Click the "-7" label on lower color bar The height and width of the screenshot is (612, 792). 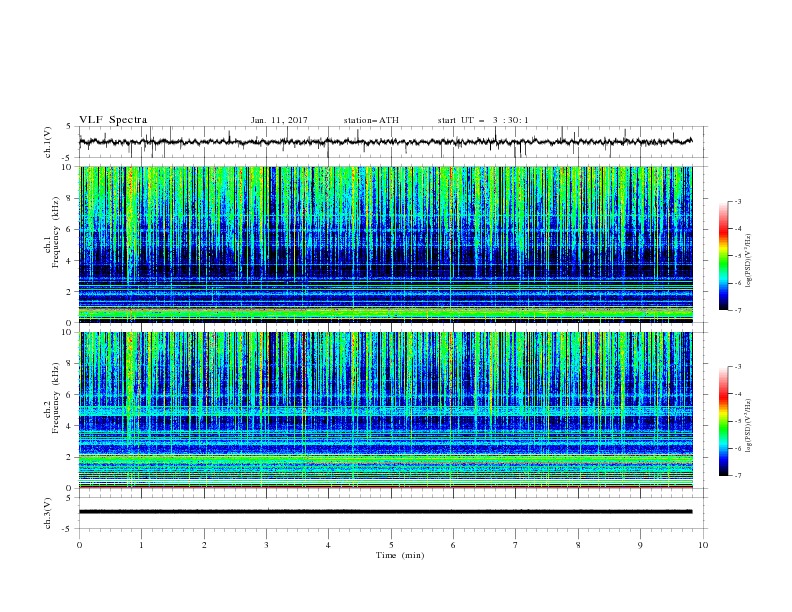tap(738, 476)
